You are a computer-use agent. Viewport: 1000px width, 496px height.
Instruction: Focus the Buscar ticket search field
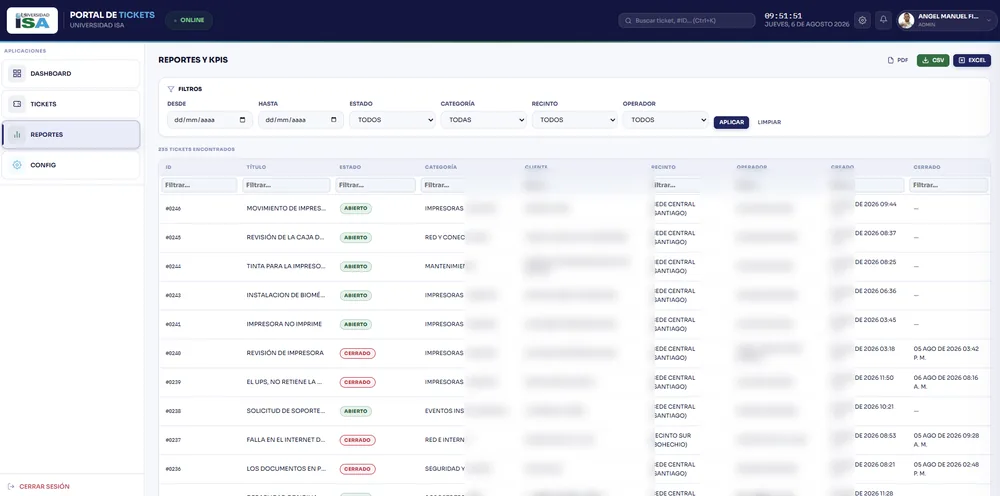tap(687, 20)
